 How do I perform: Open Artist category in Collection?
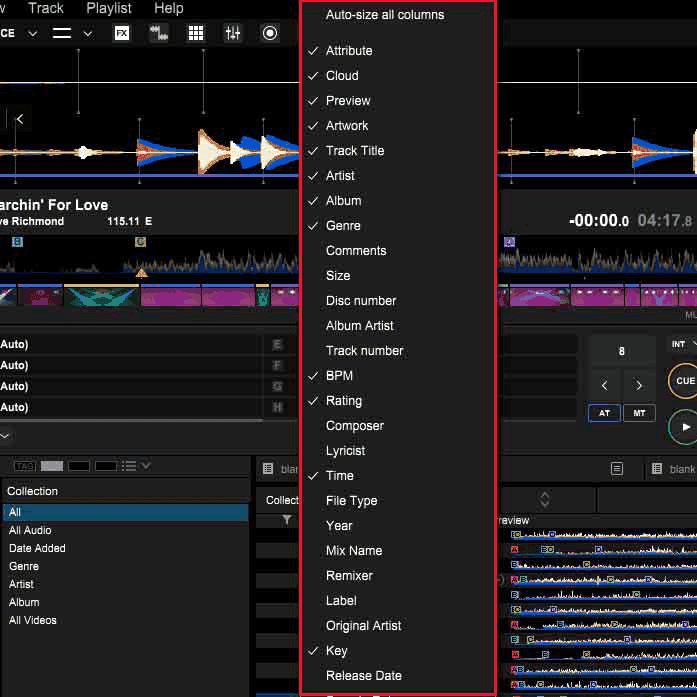(125, 585)
